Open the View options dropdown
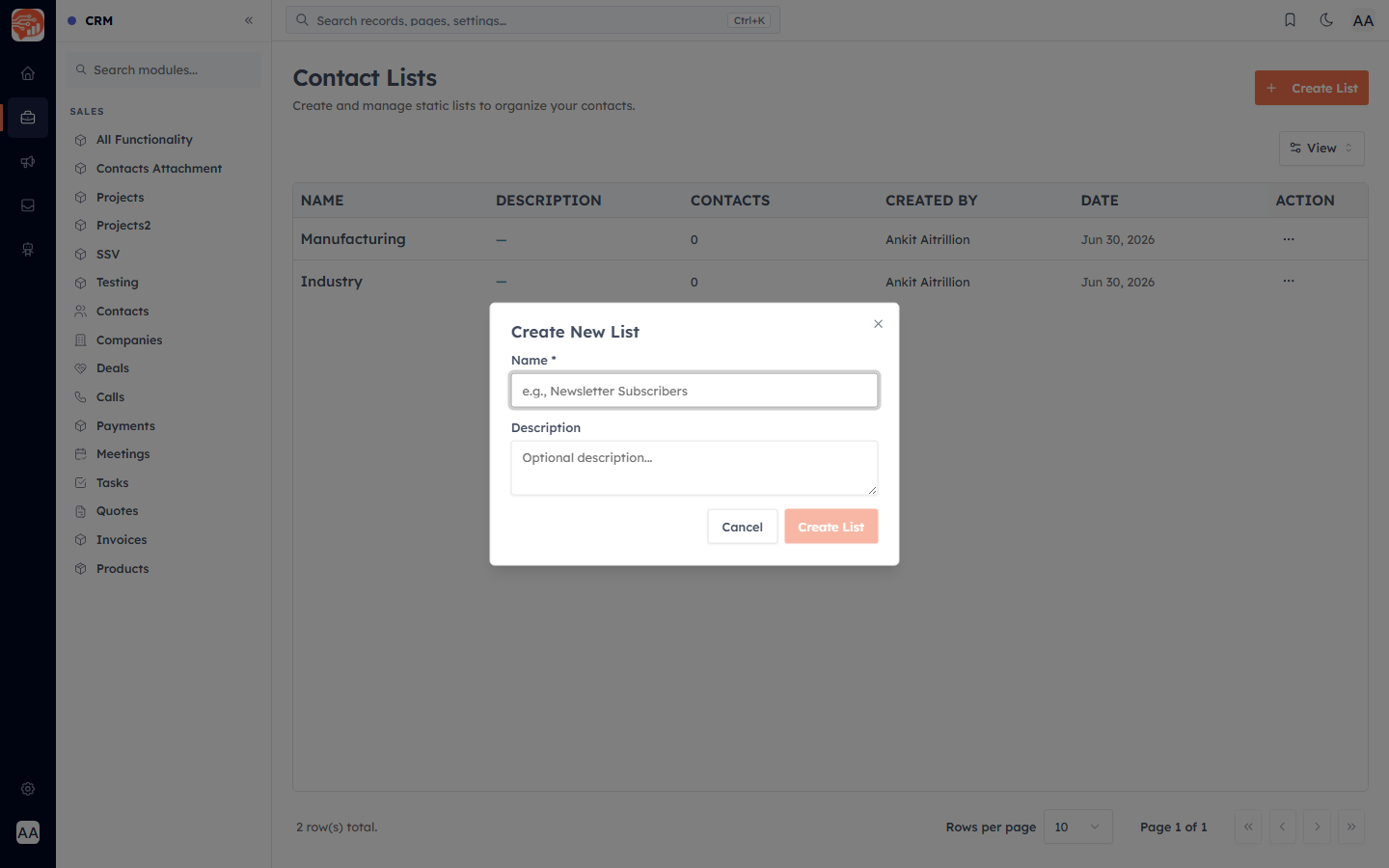1389x868 pixels. [1321, 149]
